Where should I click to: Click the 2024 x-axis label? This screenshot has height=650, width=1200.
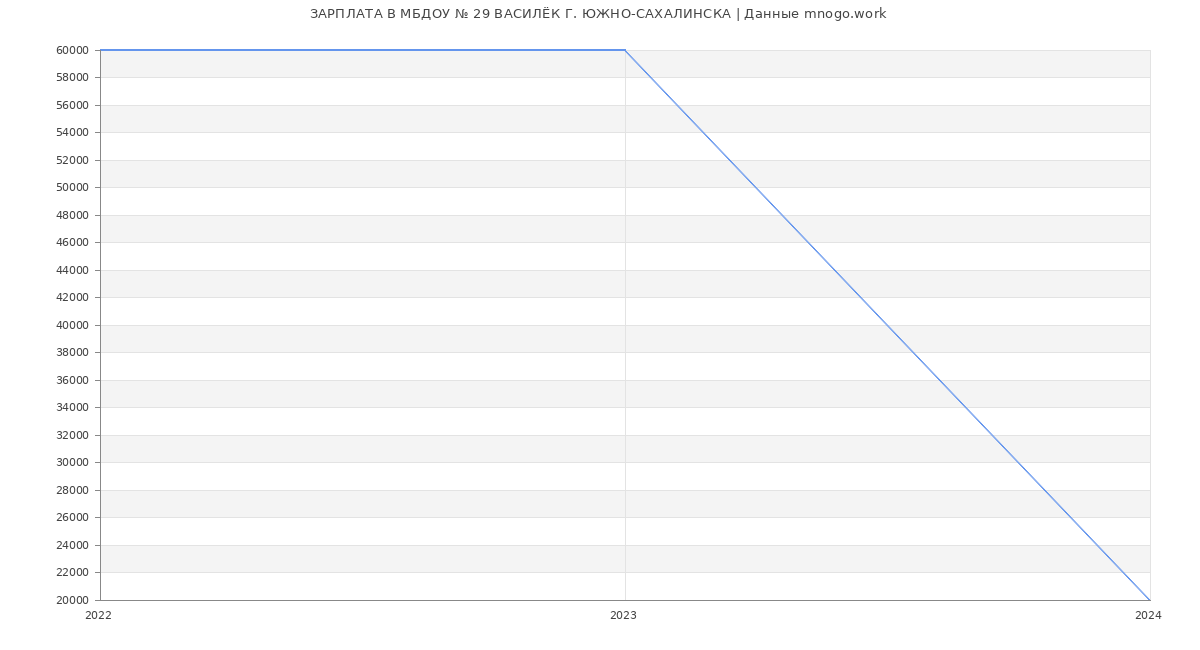click(1148, 616)
